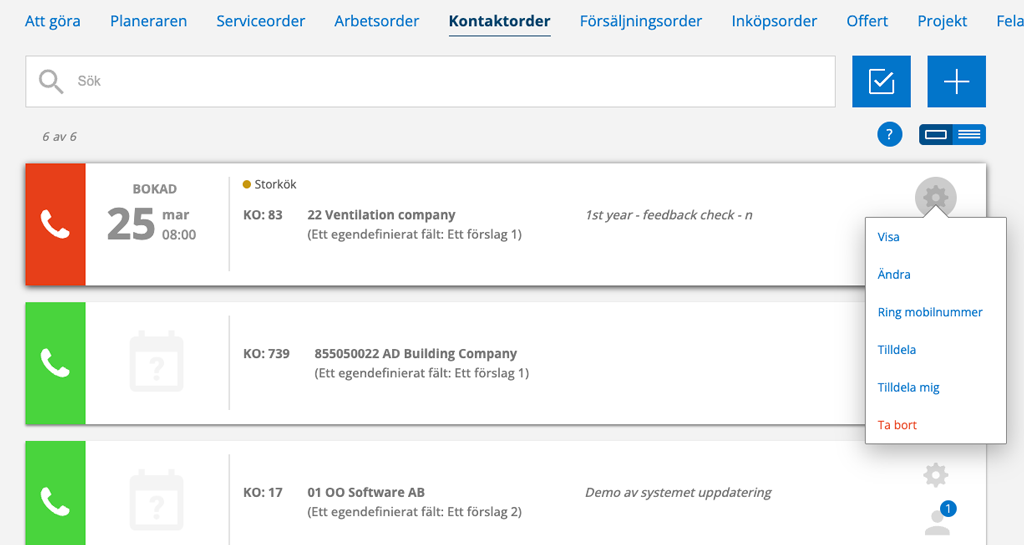This screenshot has height=545, width=1024.
Task: Click into the Sök search field
Action: 430,82
